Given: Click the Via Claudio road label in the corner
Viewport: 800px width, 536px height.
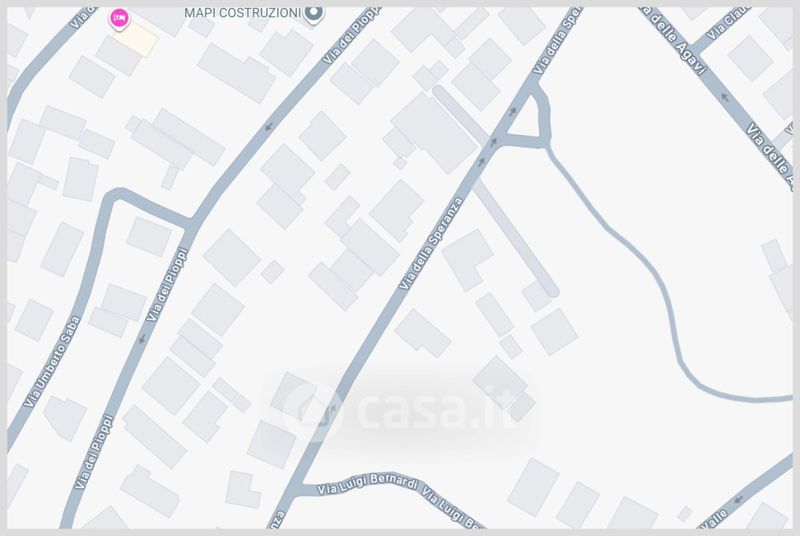Looking at the screenshot, I should 730,23.
